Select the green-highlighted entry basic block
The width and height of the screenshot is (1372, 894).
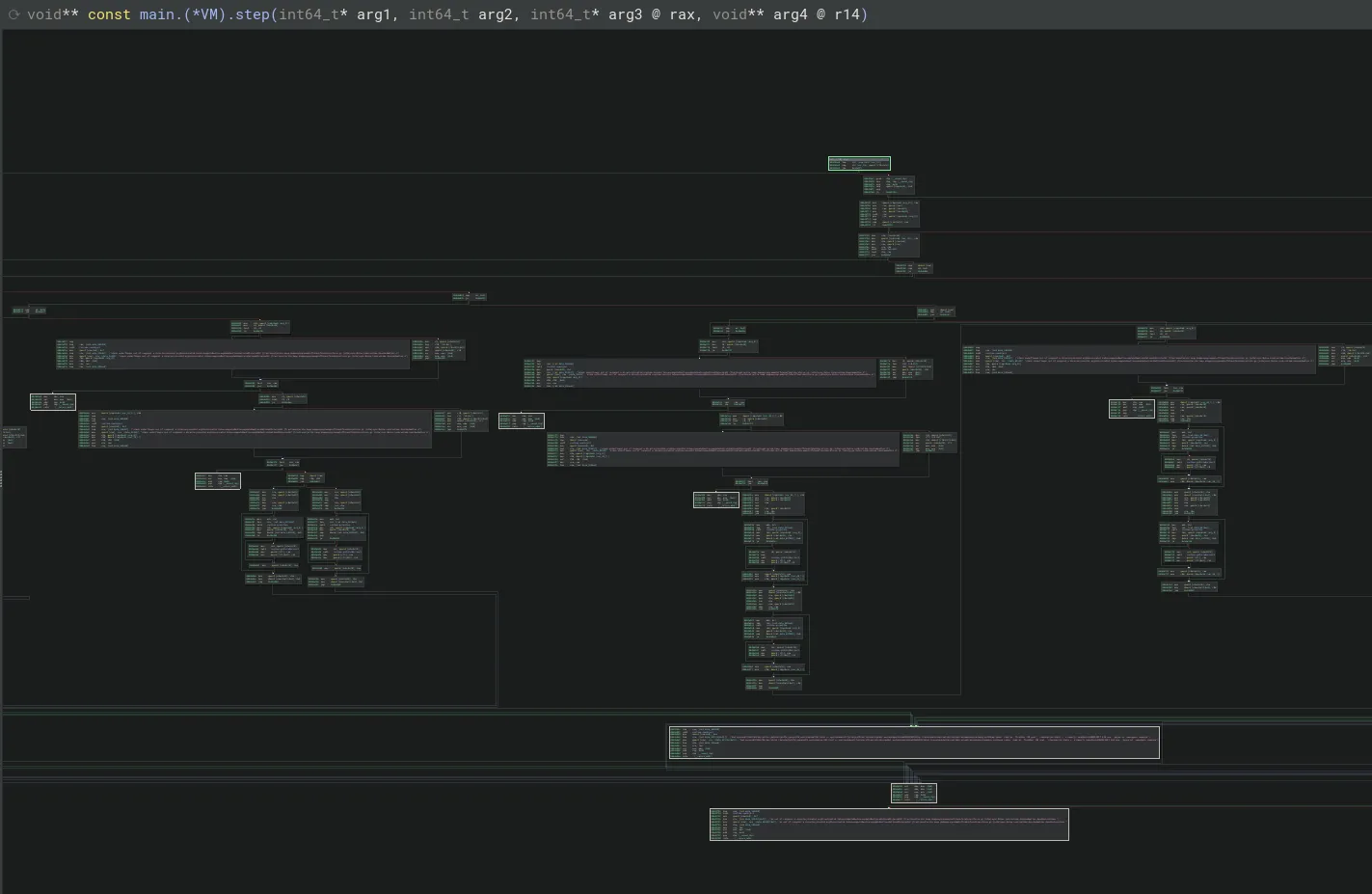coord(858,163)
